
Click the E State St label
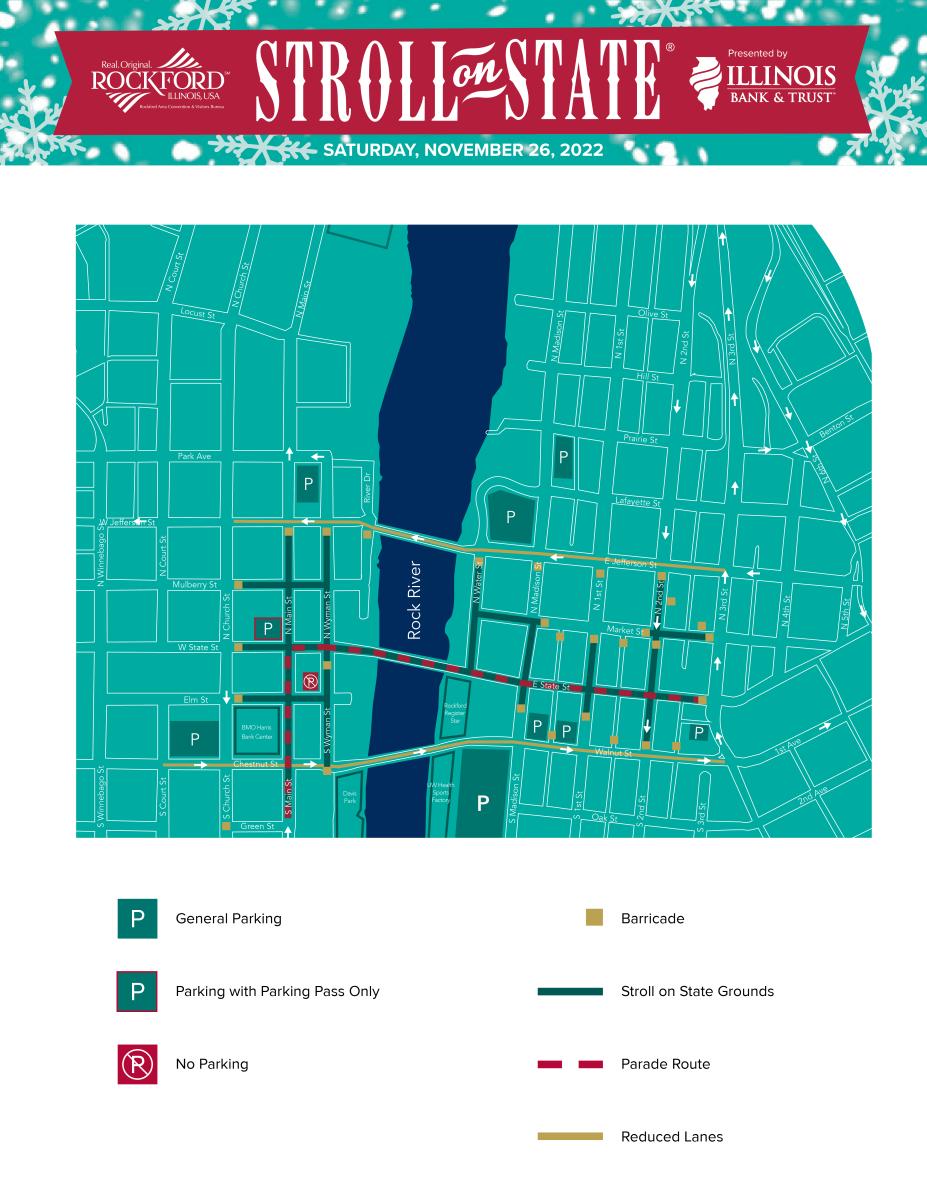point(551,687)
